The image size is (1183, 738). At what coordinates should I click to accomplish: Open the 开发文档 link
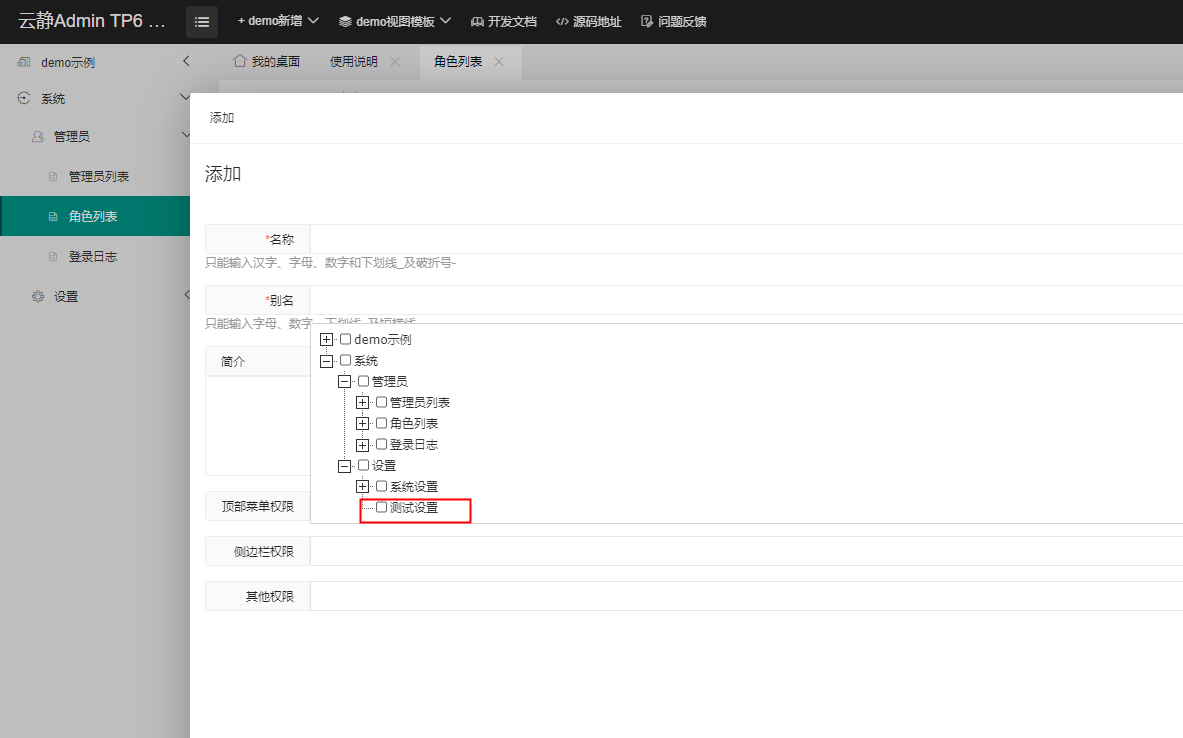[x=504, y=21]
